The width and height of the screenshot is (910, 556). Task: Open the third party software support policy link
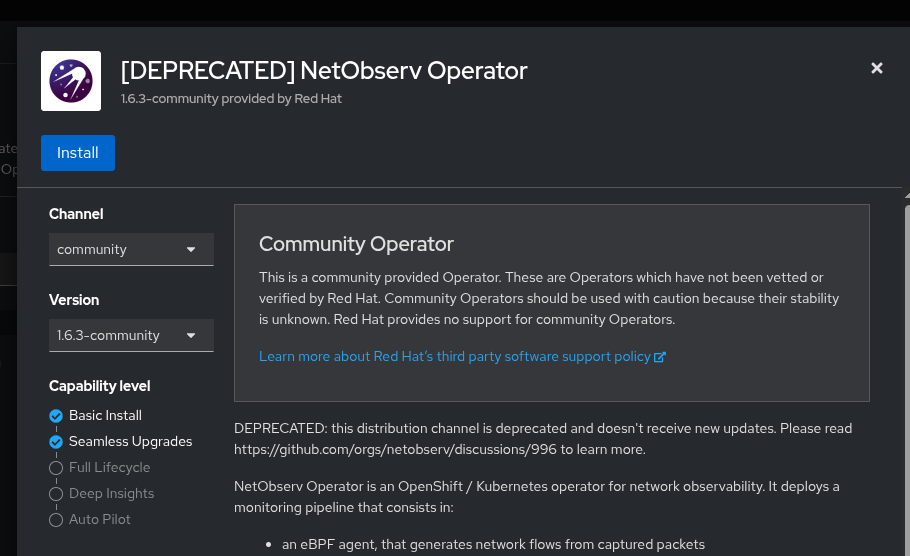(x=455, y=357)
